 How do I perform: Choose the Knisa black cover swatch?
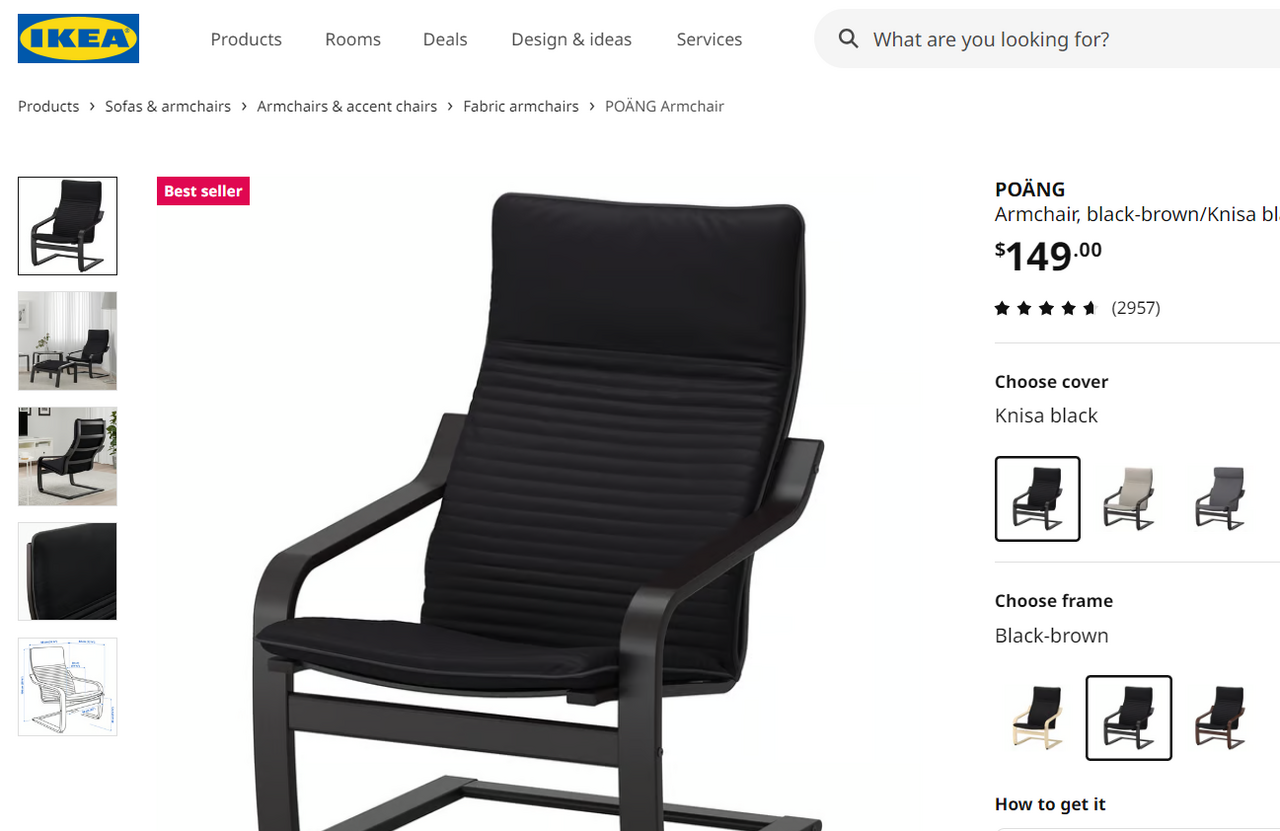(1038, 498)
